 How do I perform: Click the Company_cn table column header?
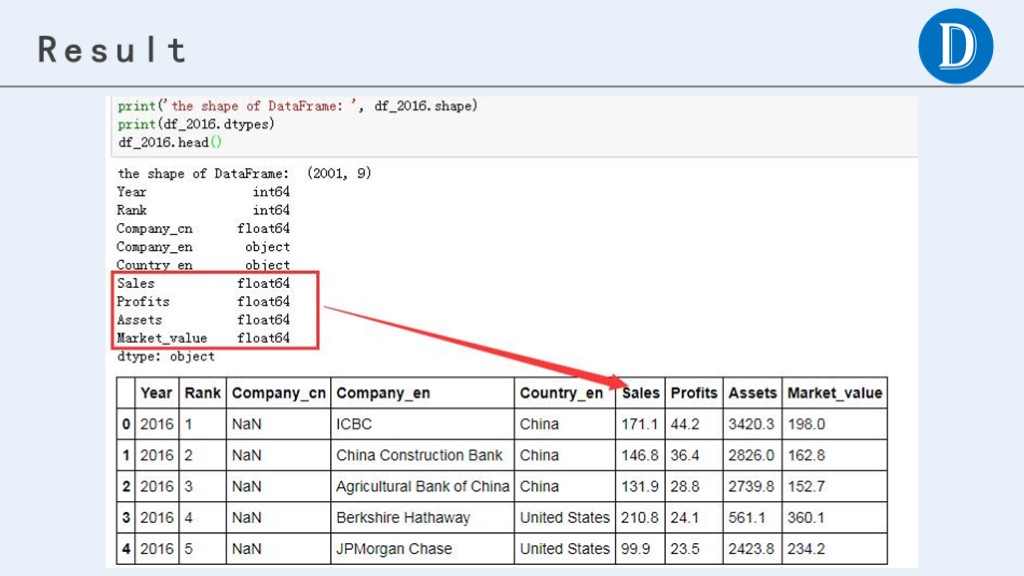278,393
